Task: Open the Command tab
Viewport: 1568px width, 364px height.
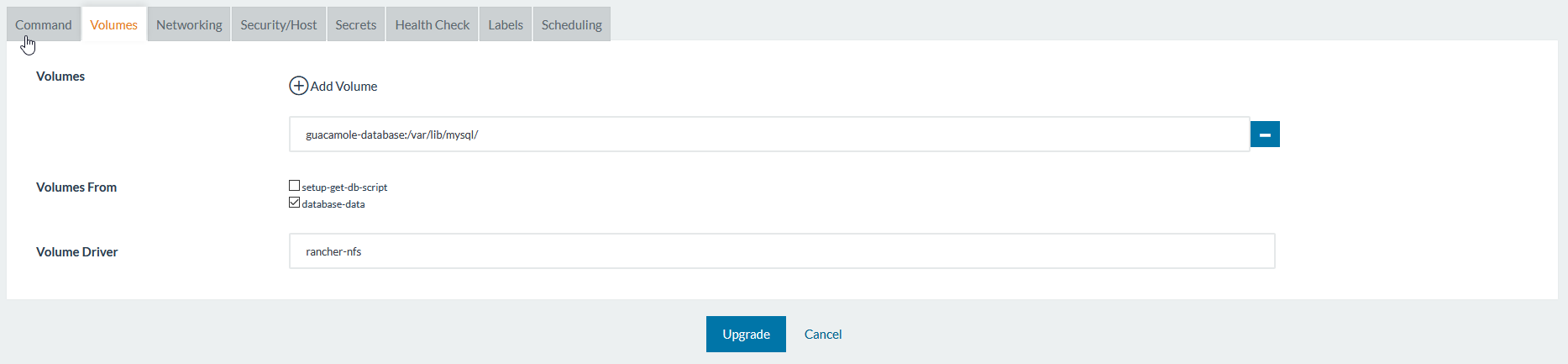Action: [44, 24]
